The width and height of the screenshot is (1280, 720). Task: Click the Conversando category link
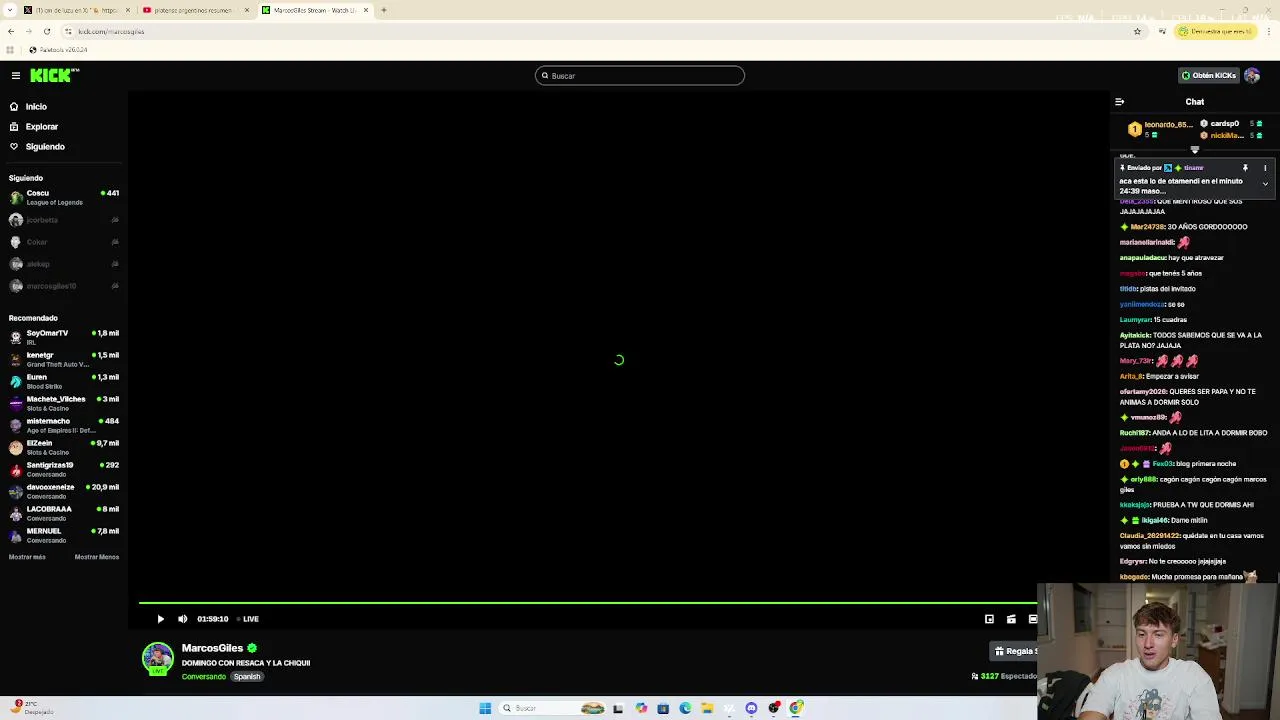tap(204, 677)
